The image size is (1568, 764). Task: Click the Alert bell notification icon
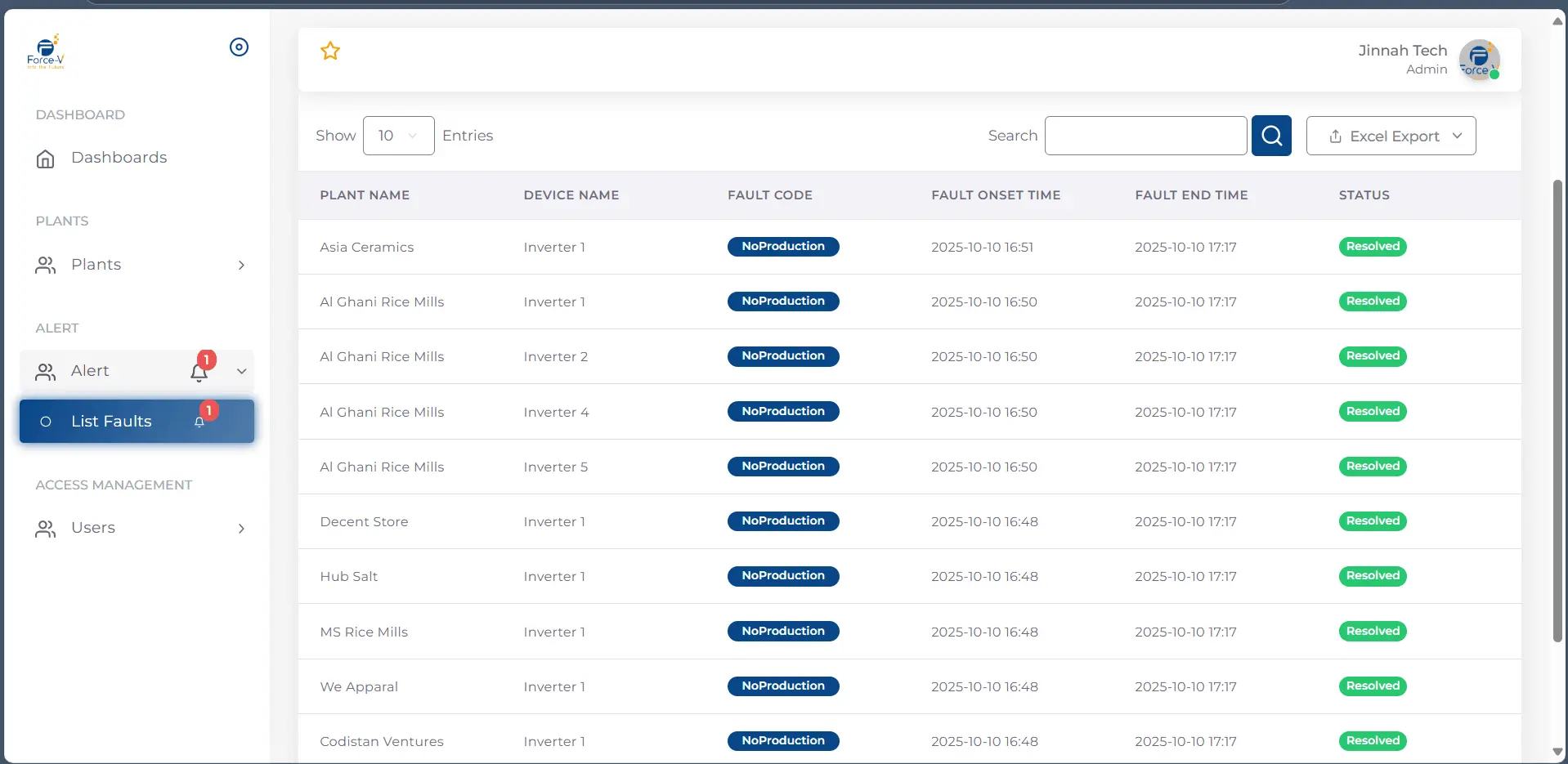click(x=199, y=372)
